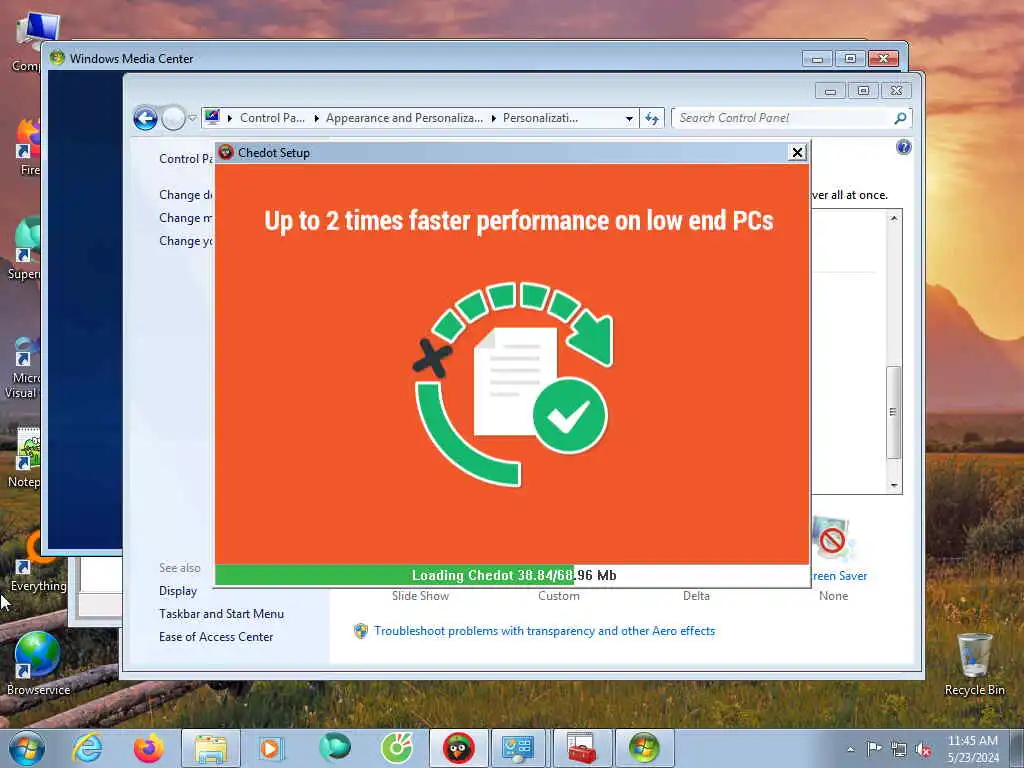Select 'Appearance and Personaliza...' breadcrumb

click(x=404, y=118)
